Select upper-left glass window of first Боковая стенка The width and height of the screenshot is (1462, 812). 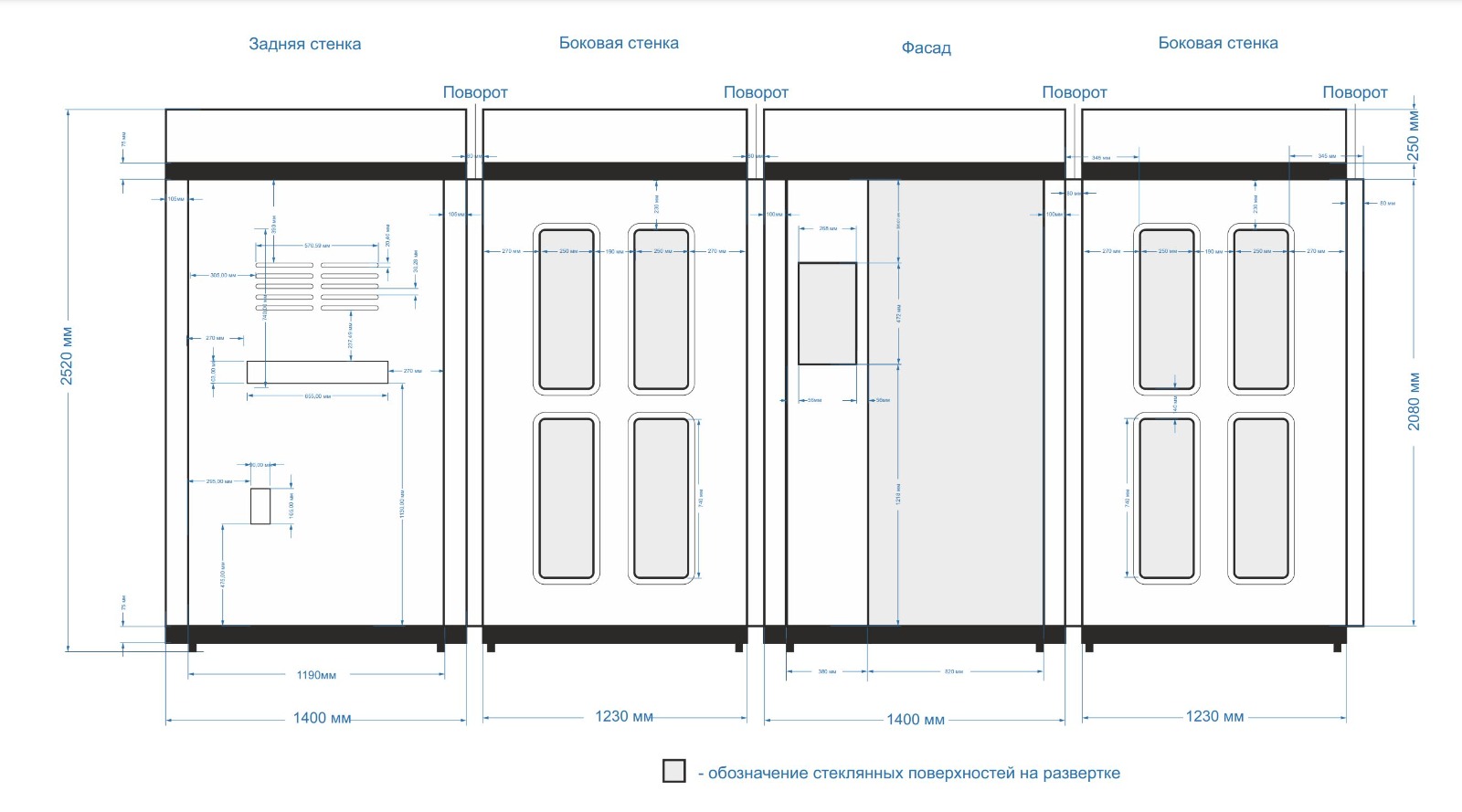point(567,309)
